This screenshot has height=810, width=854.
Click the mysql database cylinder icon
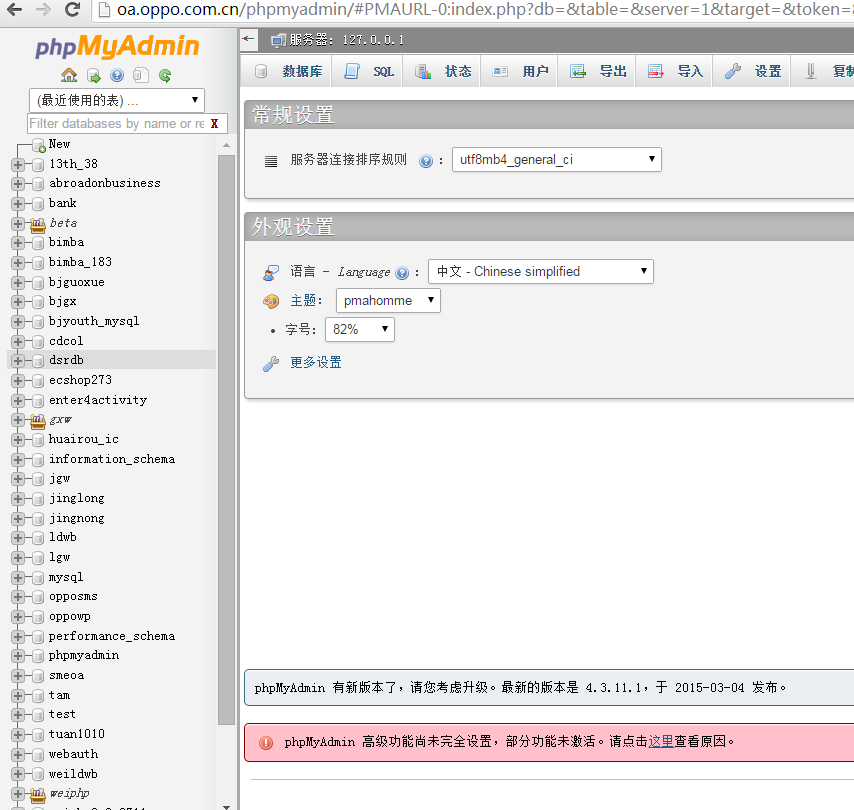[38, 578]
